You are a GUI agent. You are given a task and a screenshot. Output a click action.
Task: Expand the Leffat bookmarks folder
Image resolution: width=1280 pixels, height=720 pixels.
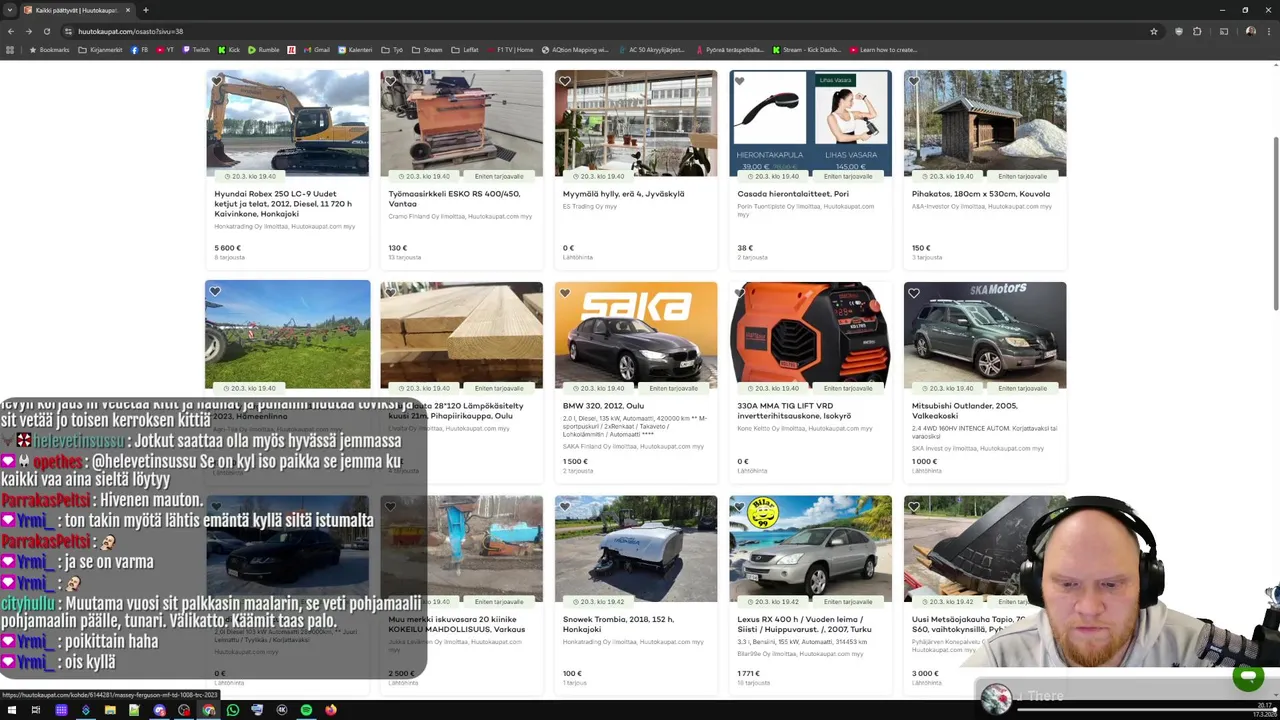(x=465, y=49)
